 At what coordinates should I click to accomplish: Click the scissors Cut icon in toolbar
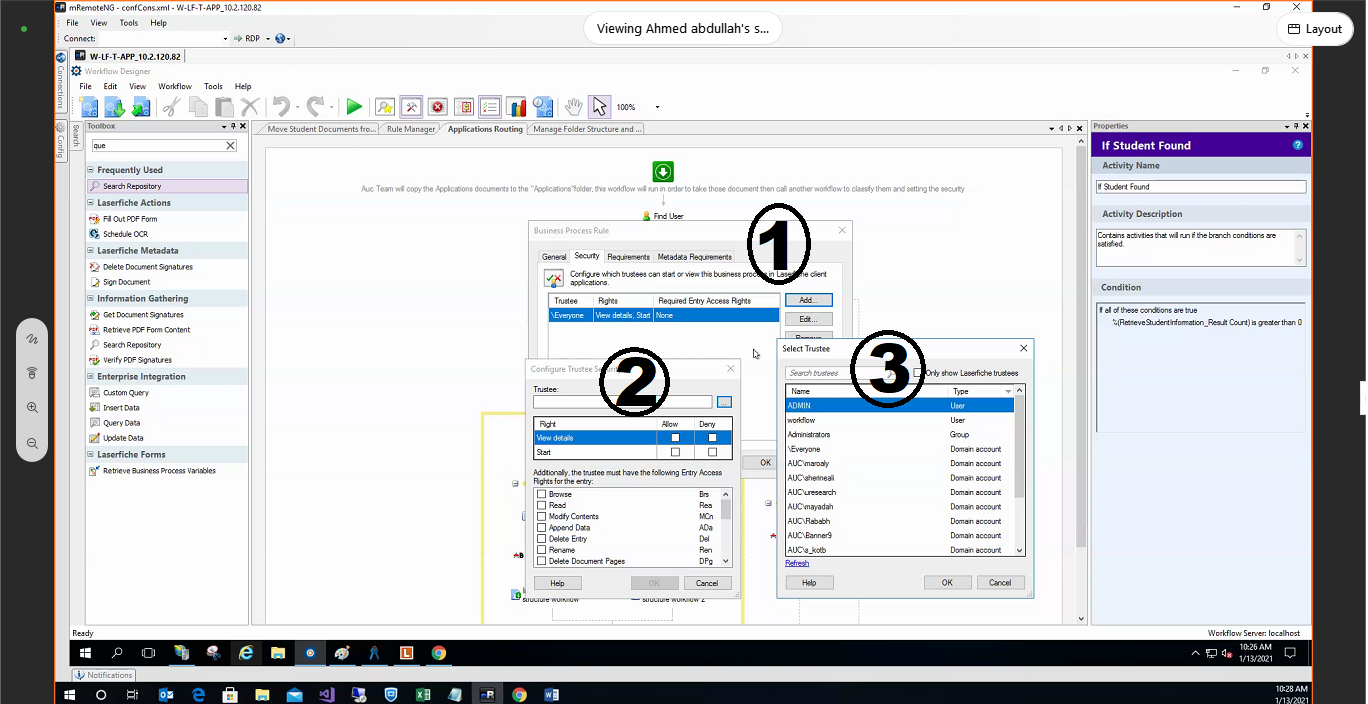click(x=171, y=107)
